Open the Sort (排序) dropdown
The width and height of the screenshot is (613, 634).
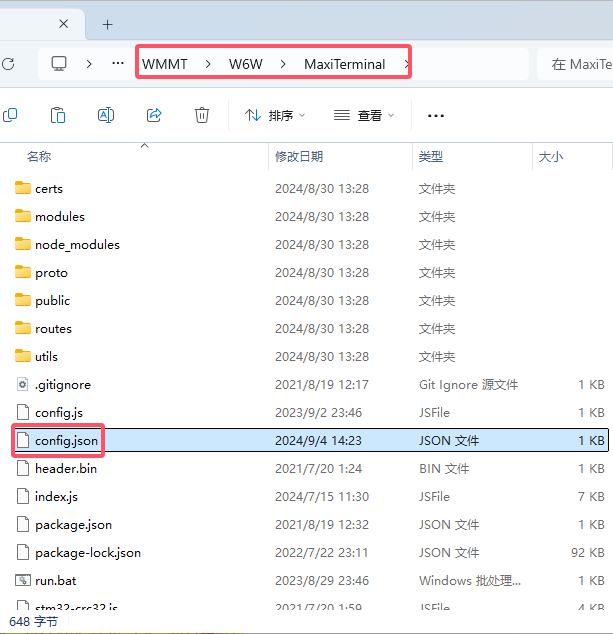point(275,116)
